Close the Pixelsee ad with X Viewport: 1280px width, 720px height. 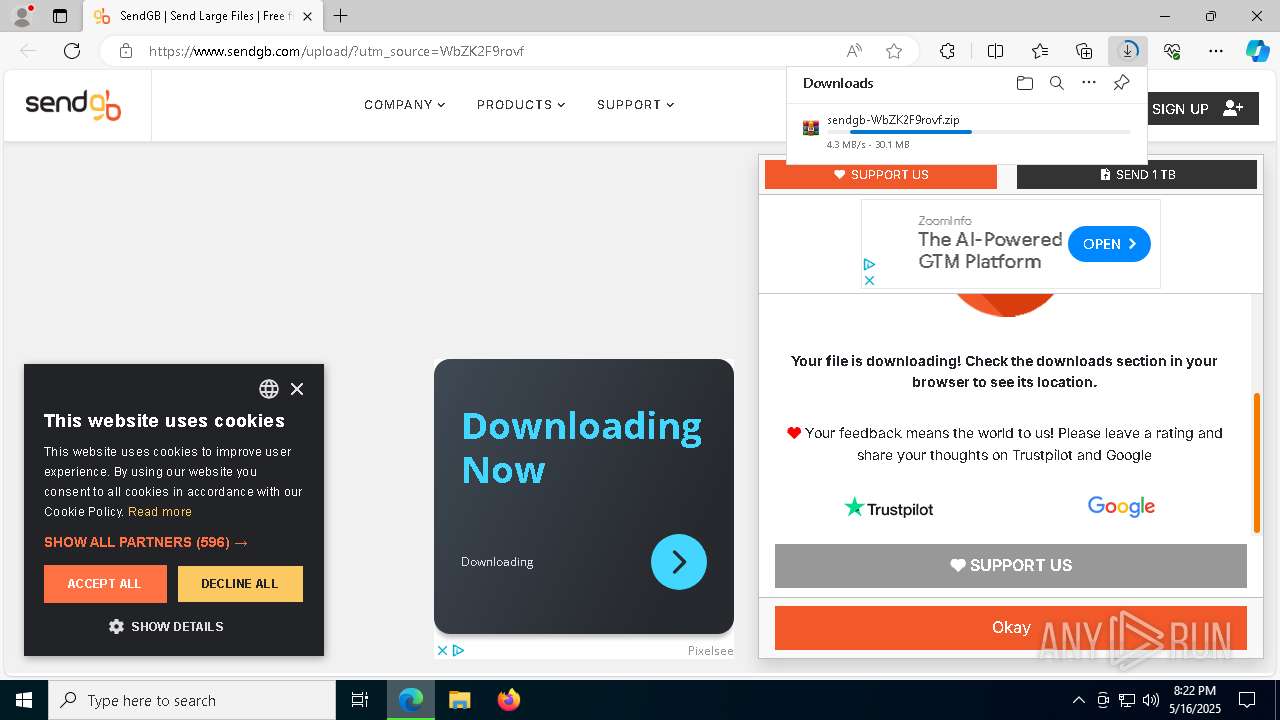coord(442,650)
